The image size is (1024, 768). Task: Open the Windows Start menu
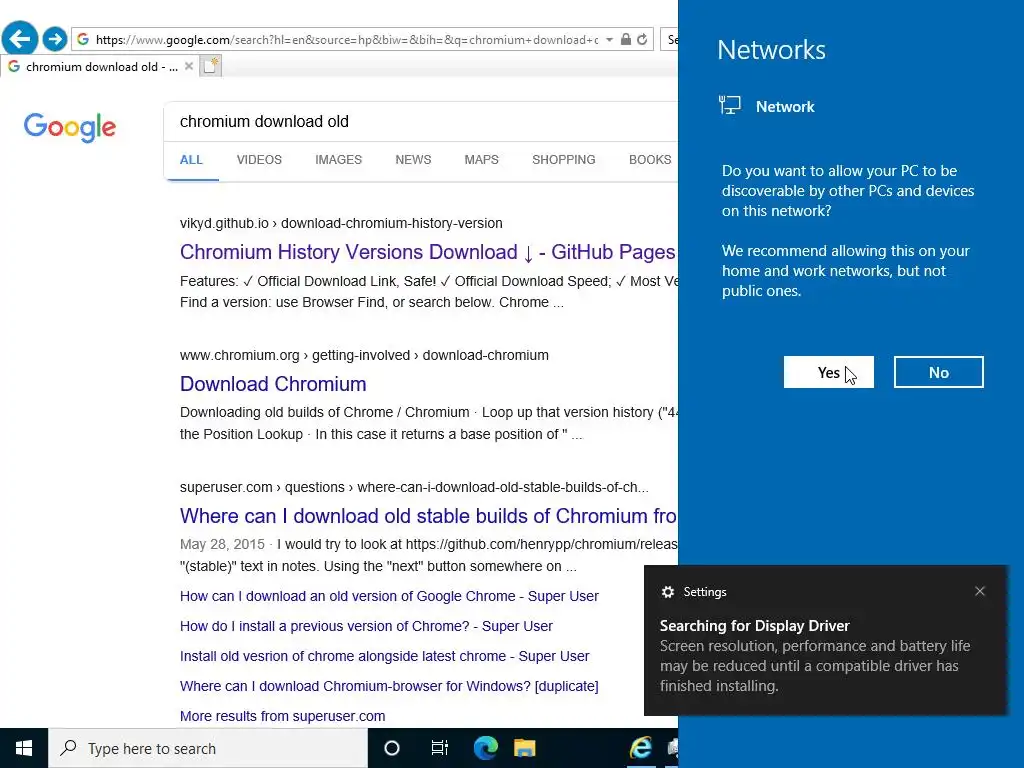[x=24, y=748]
